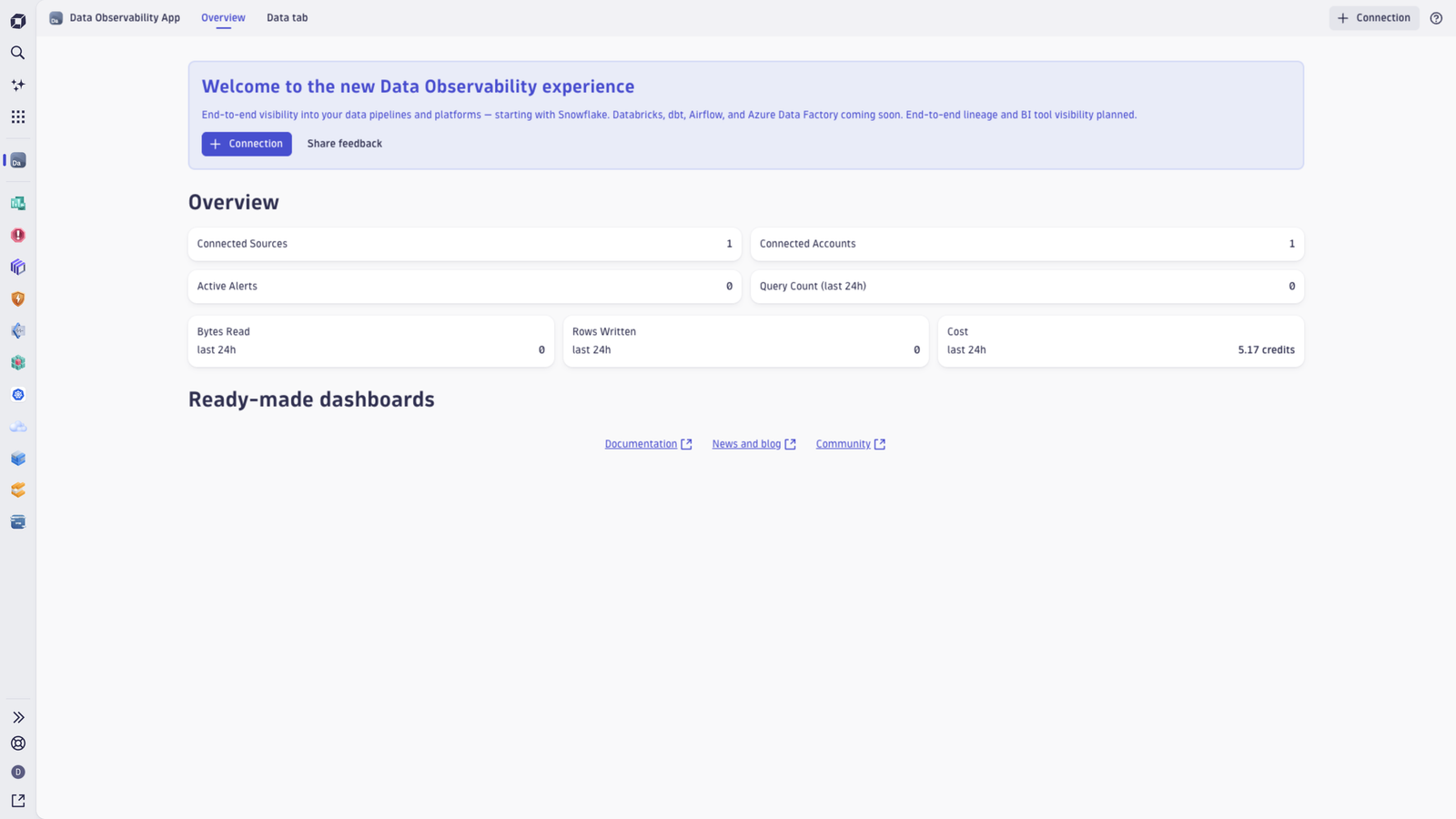Viewport: 1456px width, 819px height.
Task: Click the 'Ready-made dashboards' heading
Action: (311, 399)
